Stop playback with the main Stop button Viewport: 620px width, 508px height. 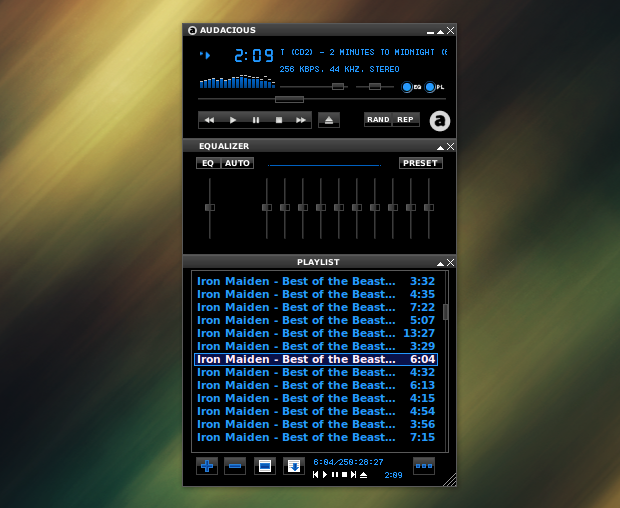coord(279,120)
